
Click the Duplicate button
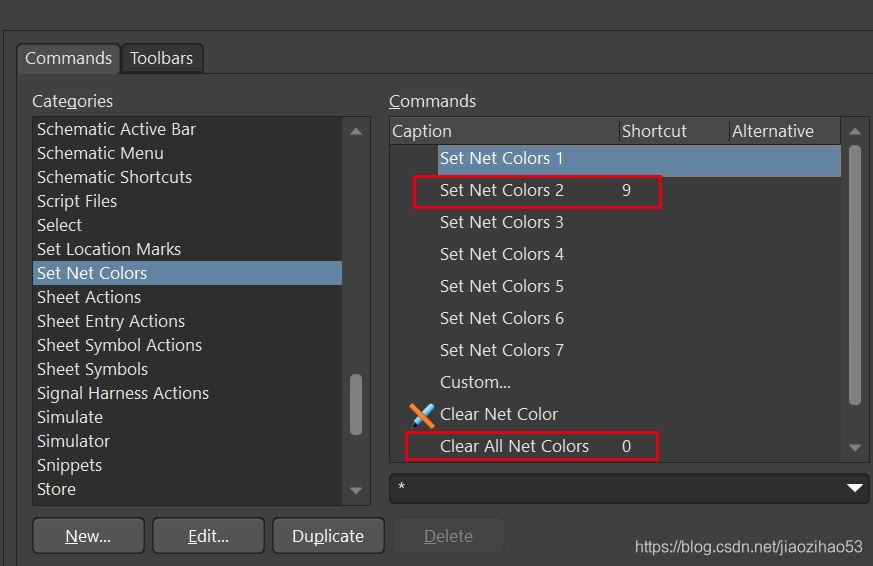pos(327,536)
